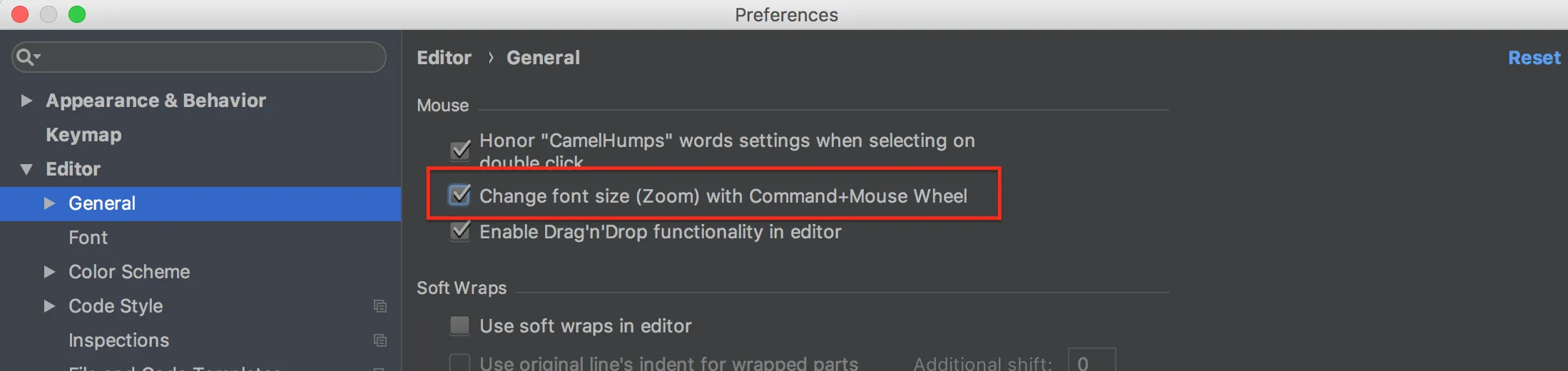1568x371 pixels.
Task: Enable Use soft wraps in editor
Action: [460, 326]
